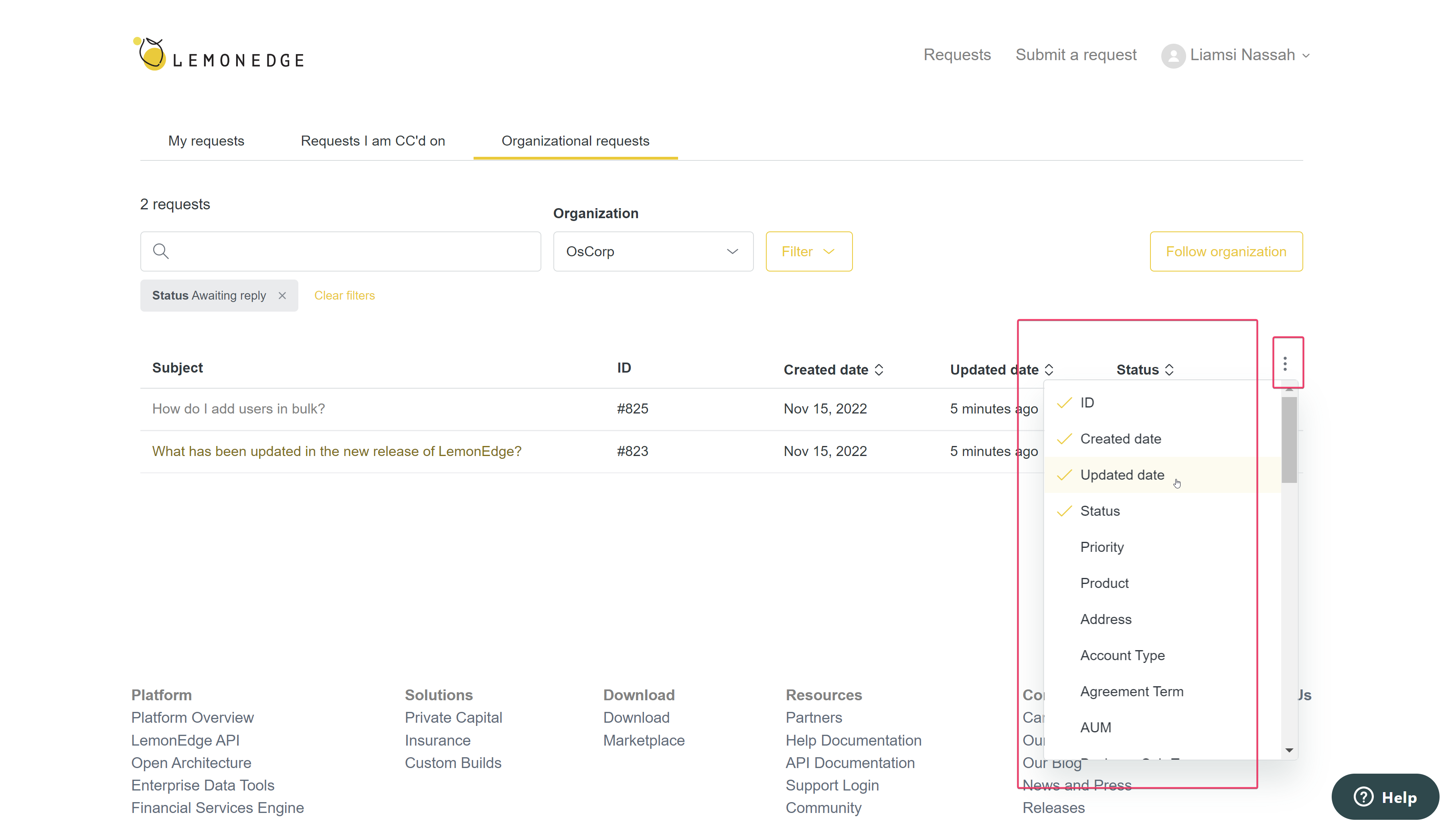Open the OsCorp organization dropdown

(653, 251)
